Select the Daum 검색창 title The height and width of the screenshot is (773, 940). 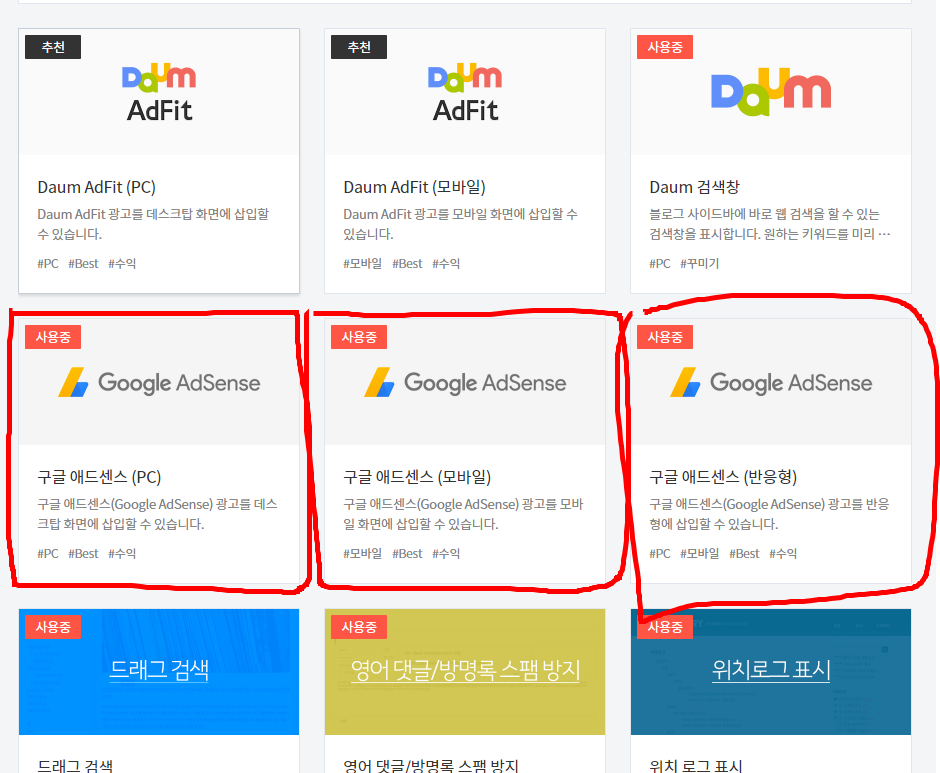point(694,187)
